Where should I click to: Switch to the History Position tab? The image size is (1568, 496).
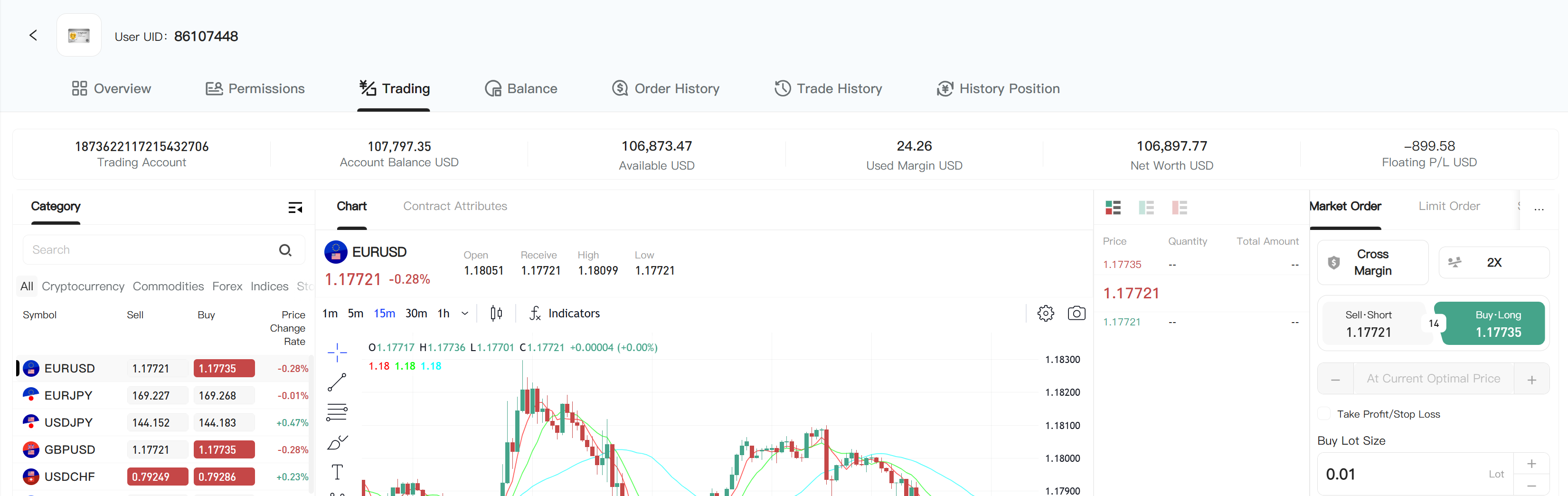[x=998, y=88]
